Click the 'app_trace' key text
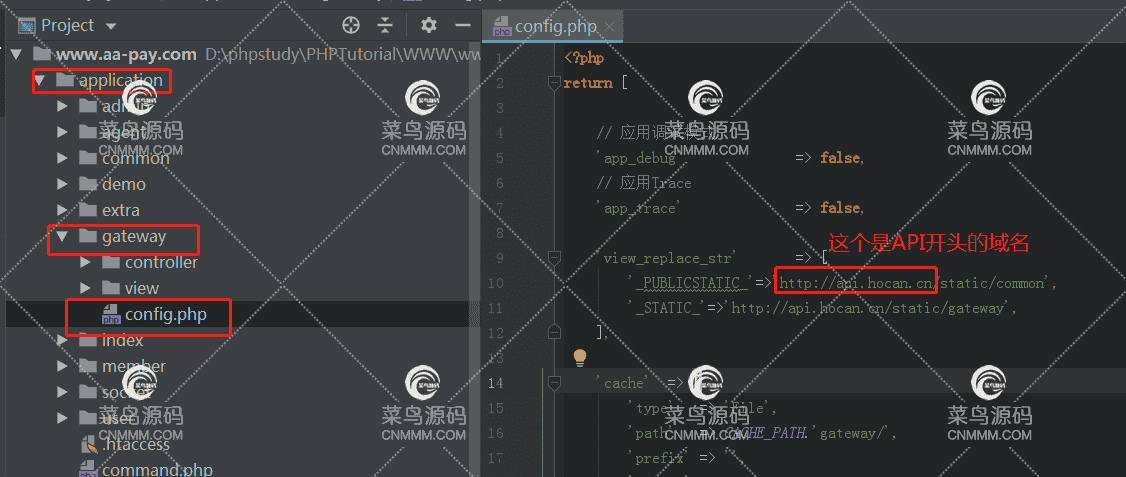 (636, 208)
